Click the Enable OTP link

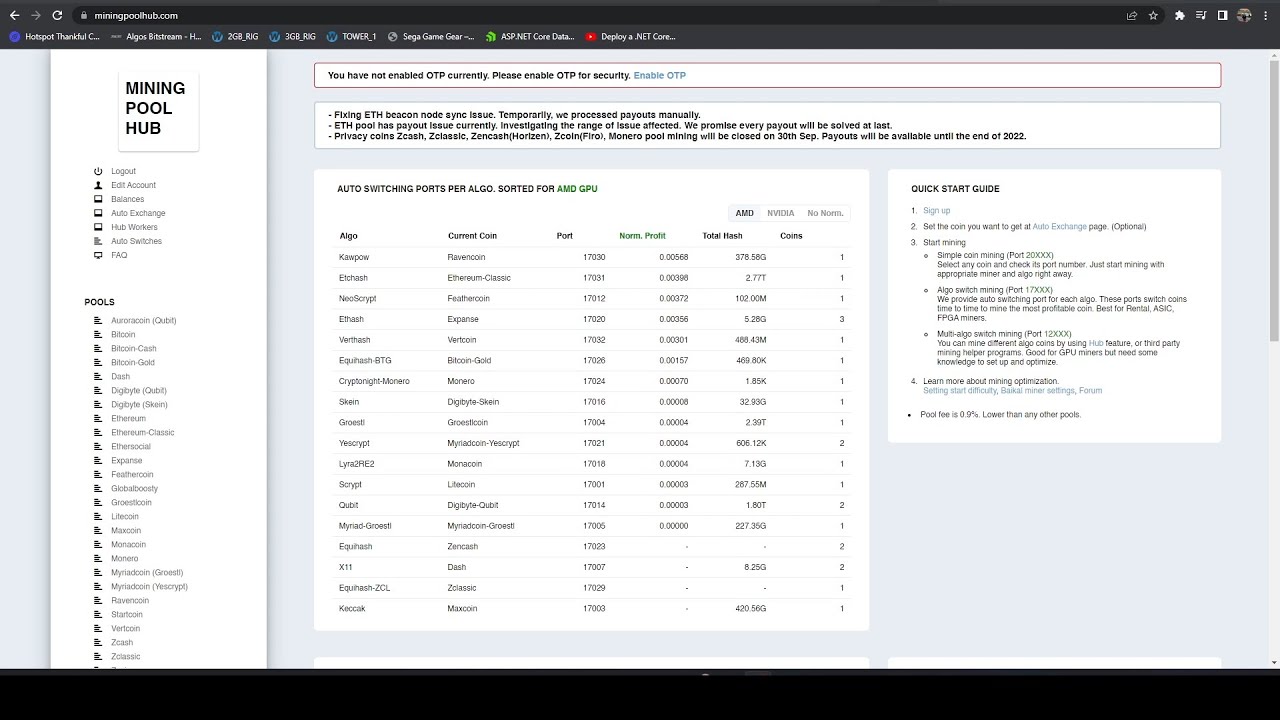click(x=659, y=75)
